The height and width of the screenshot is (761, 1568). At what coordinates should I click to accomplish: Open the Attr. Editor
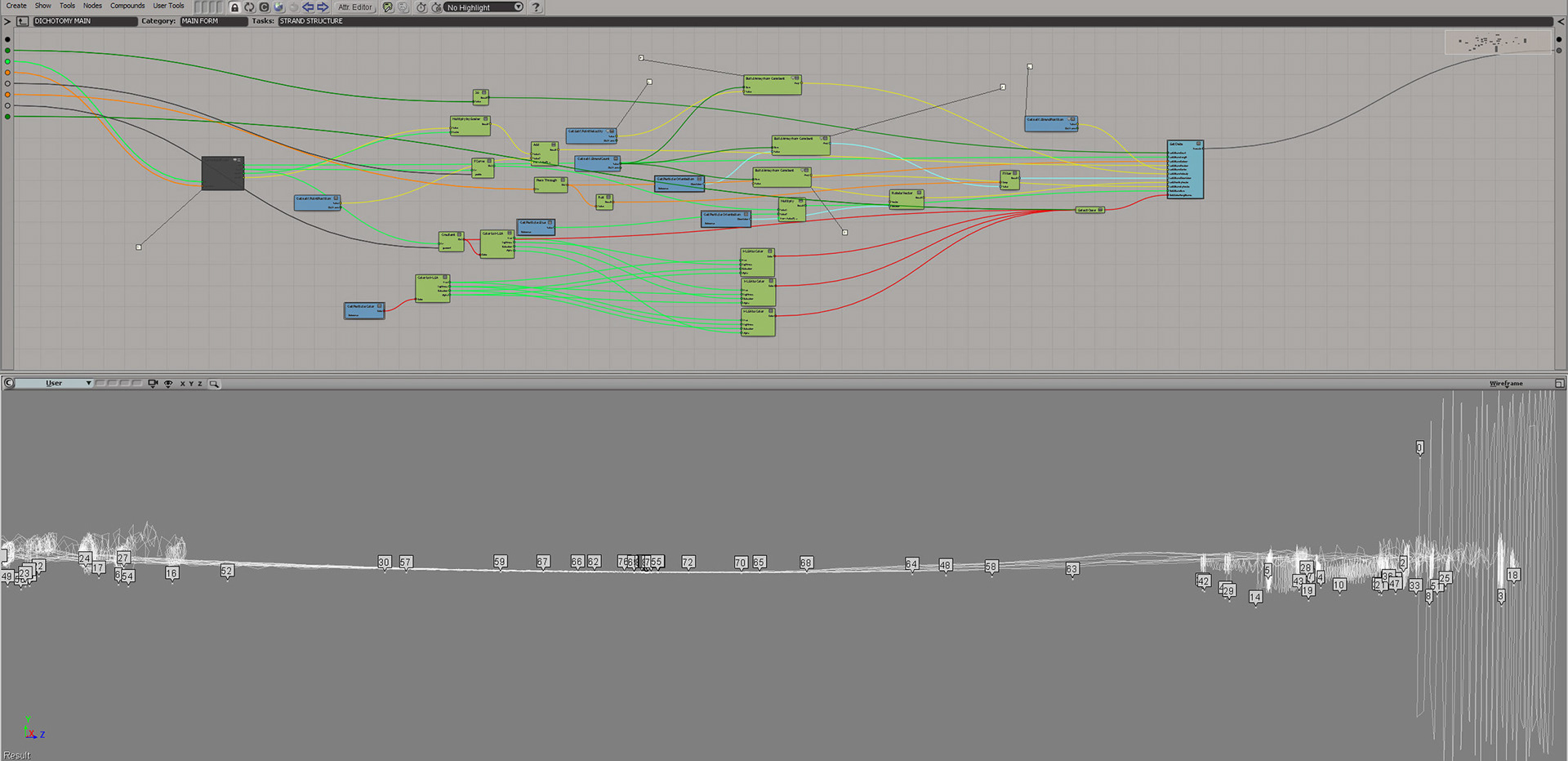point(355,7)
